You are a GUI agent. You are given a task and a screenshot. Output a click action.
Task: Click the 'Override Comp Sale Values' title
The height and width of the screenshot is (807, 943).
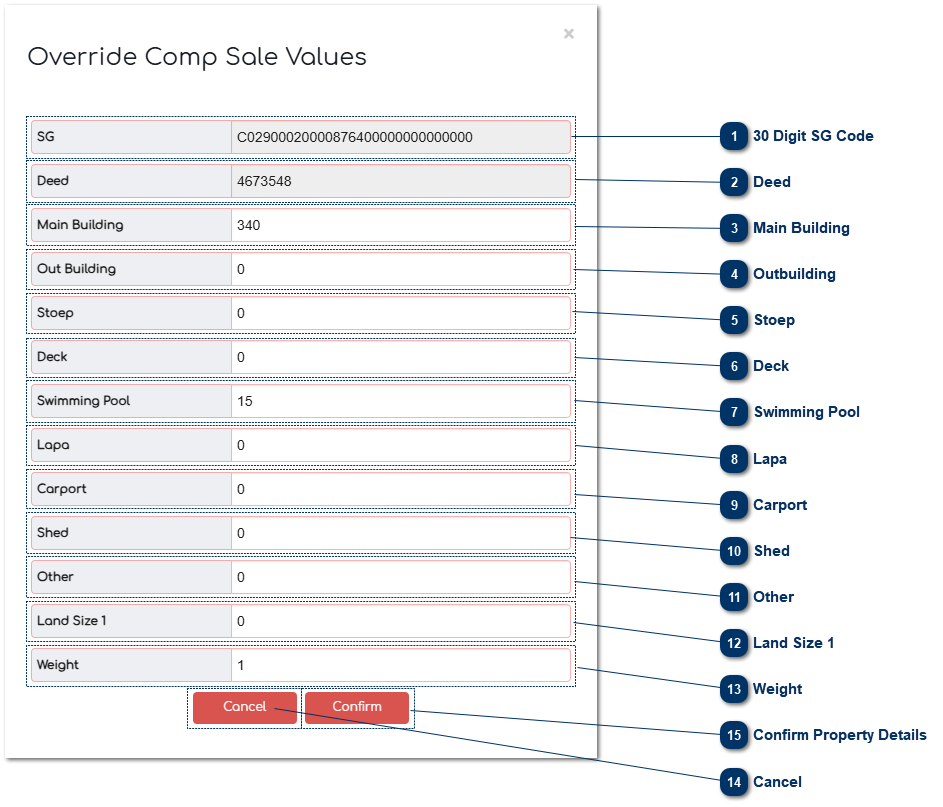pos(197,57)
